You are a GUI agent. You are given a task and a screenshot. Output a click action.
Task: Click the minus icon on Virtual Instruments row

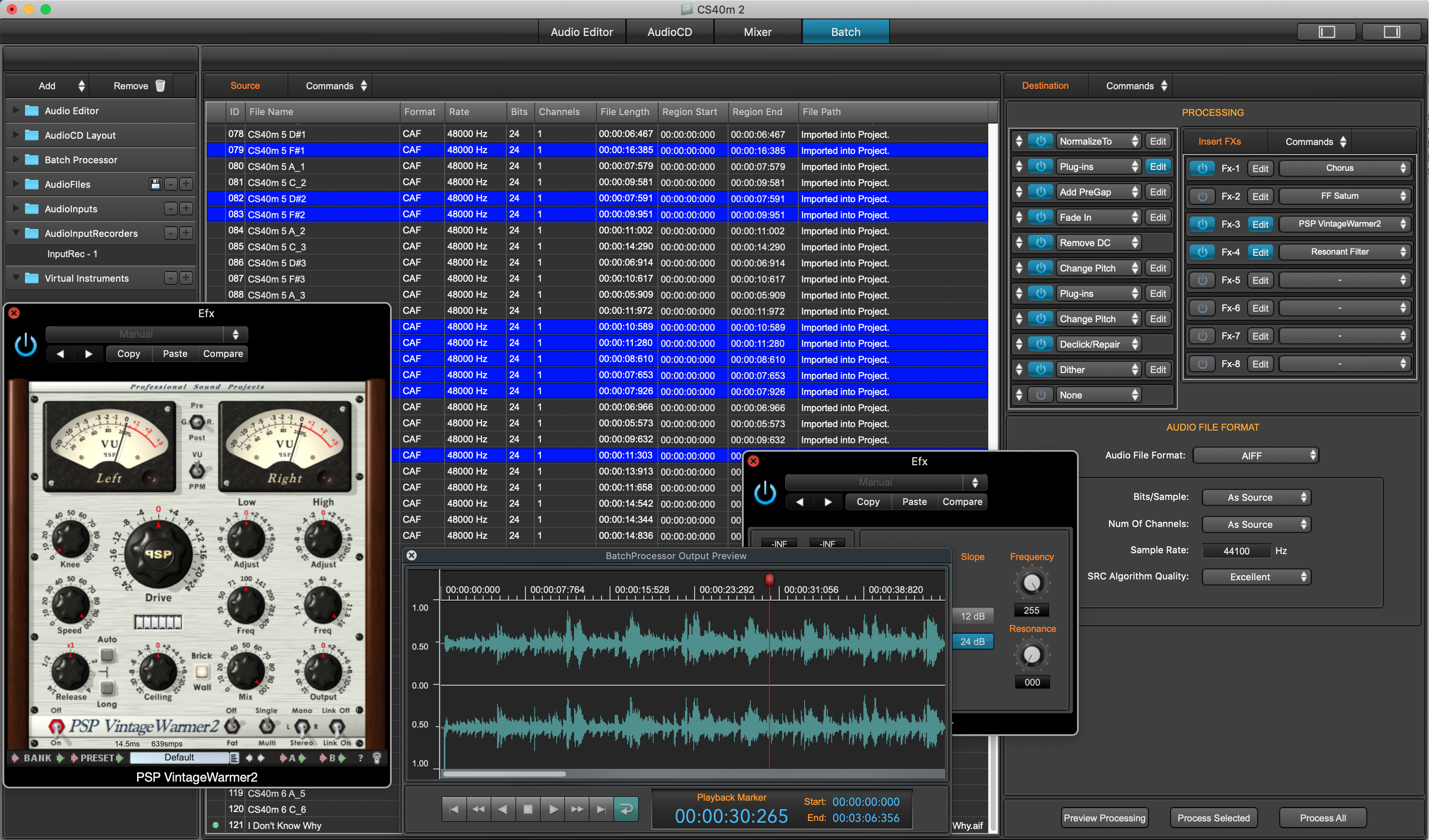click(x=170, y=278)
